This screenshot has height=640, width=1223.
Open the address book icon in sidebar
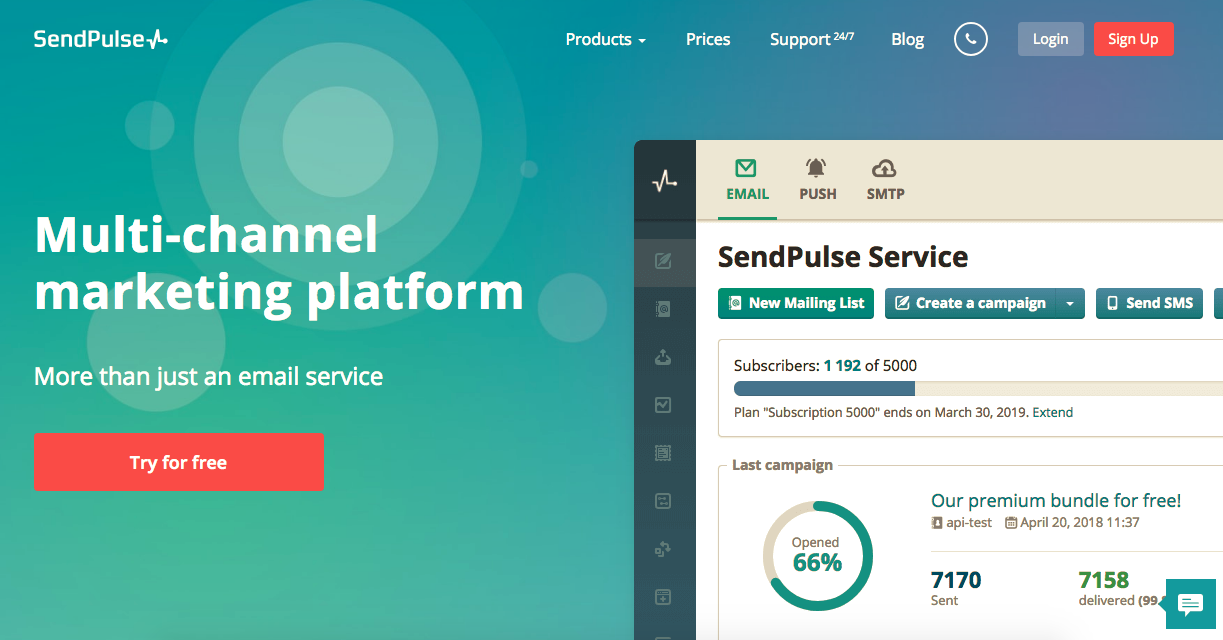coord(663,310)
